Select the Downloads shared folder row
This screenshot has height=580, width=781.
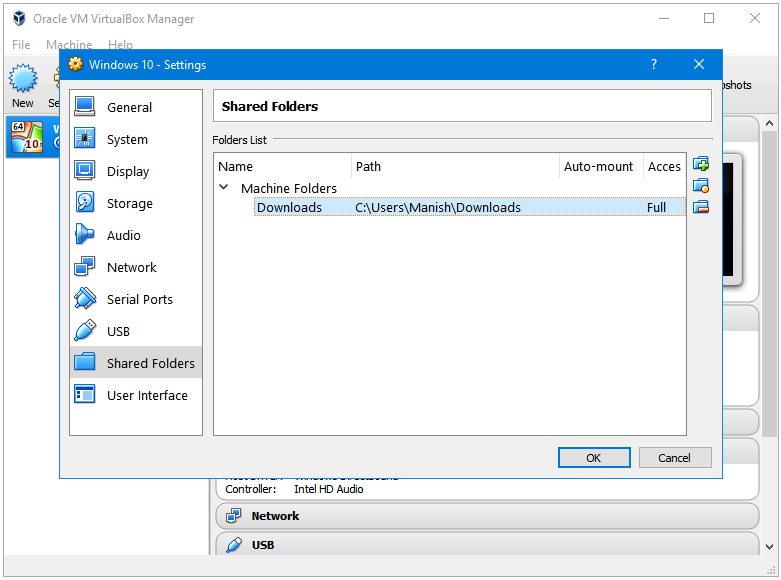289,208
